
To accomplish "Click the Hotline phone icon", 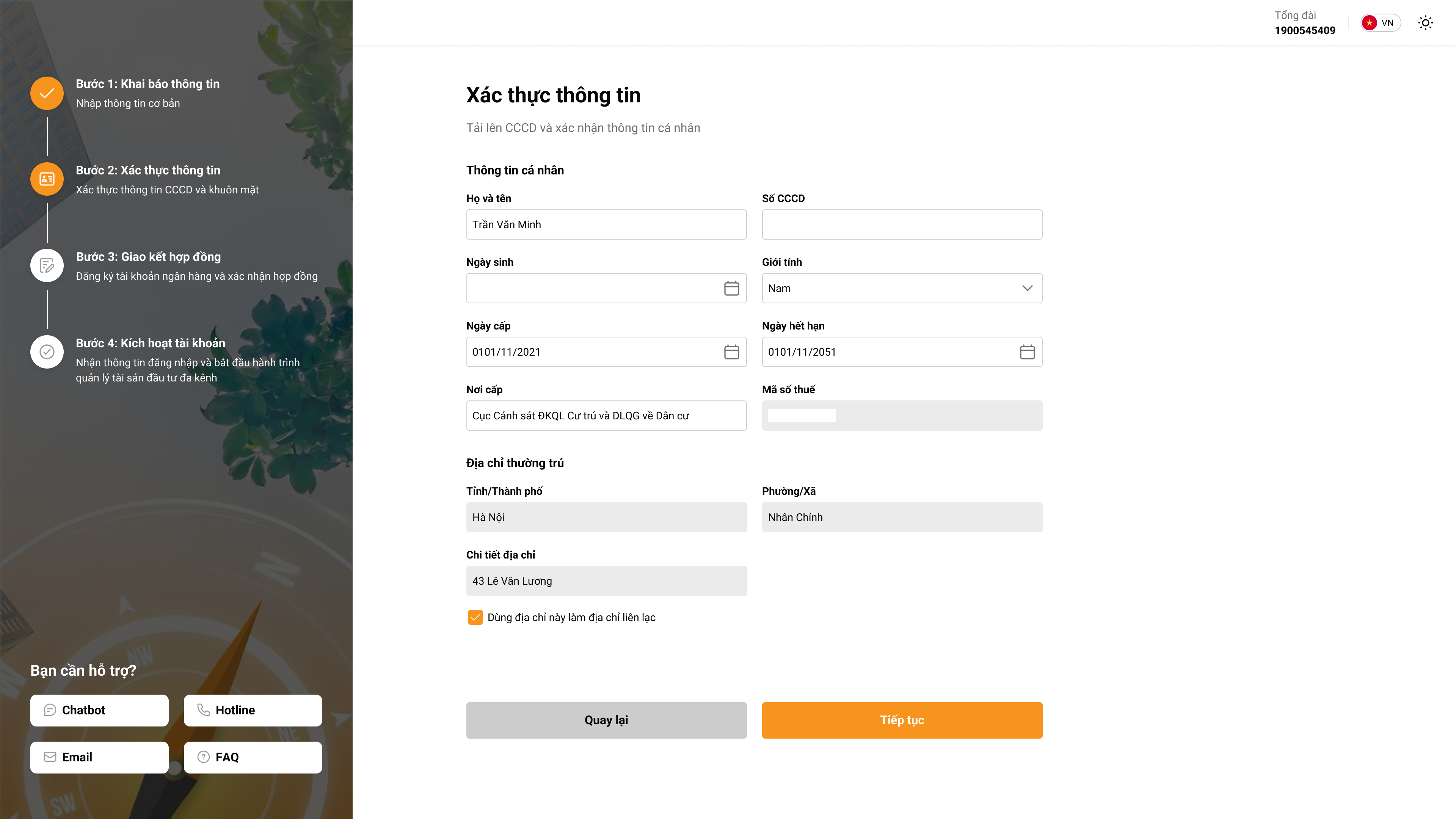I will pos(204,710).
